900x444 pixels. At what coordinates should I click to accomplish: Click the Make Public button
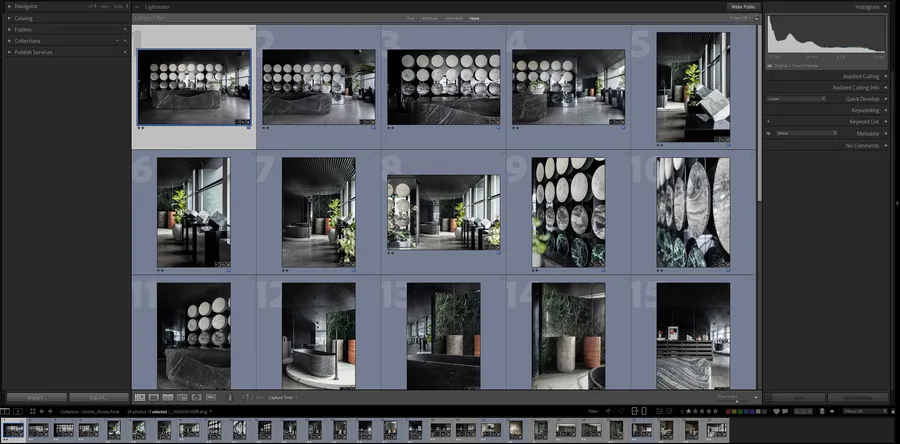click(x=744, y=7)
